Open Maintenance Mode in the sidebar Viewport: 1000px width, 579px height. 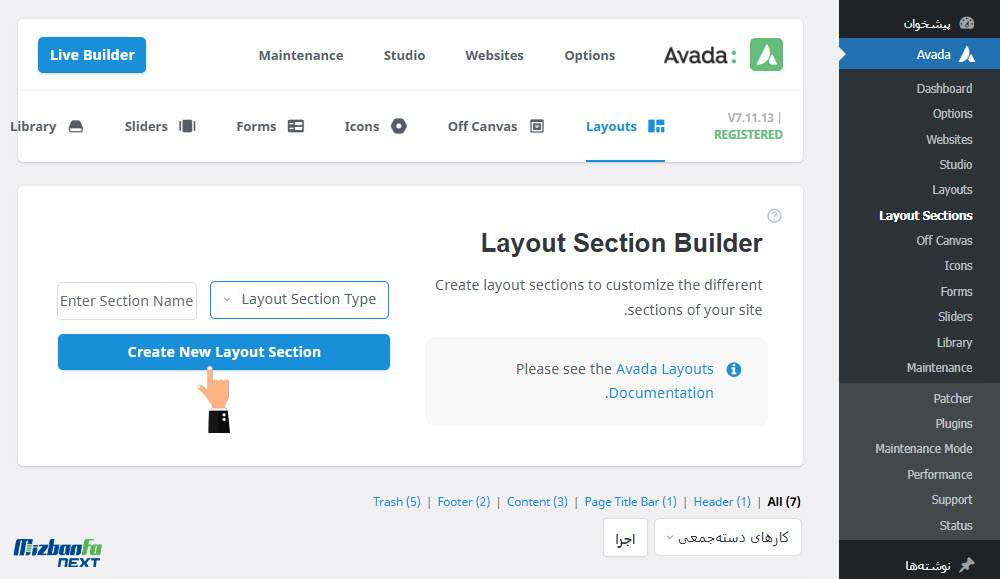click(x=923, y=449)
